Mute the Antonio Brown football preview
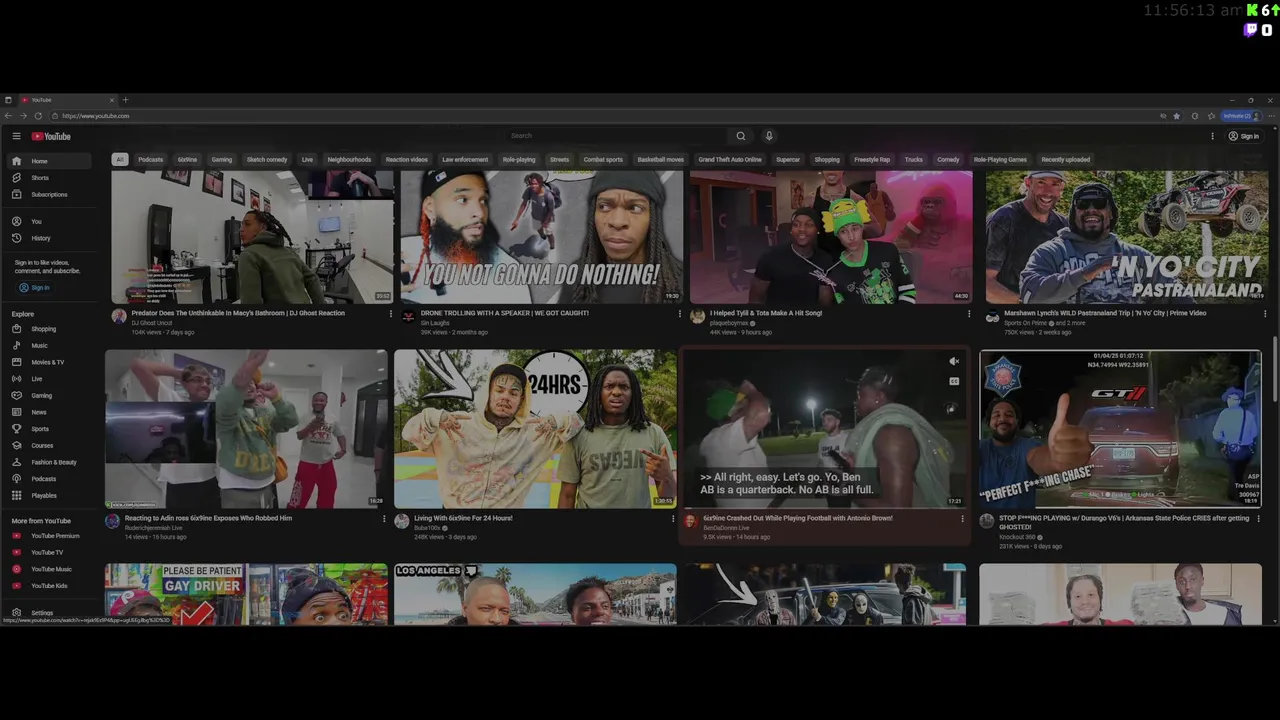This screenshot has width=1280, height=720. pyautogui.click(x=954, y=362)
